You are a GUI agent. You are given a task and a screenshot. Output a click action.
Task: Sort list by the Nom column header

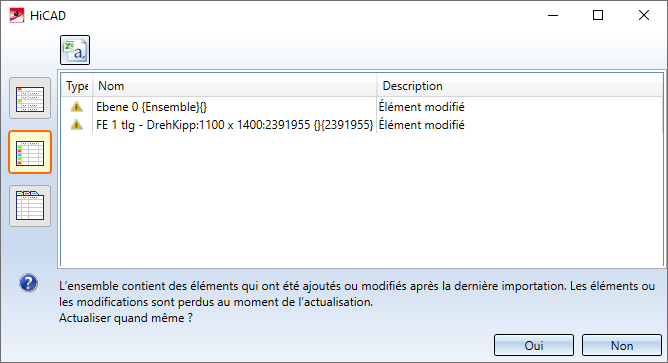[x=235, y=86]
